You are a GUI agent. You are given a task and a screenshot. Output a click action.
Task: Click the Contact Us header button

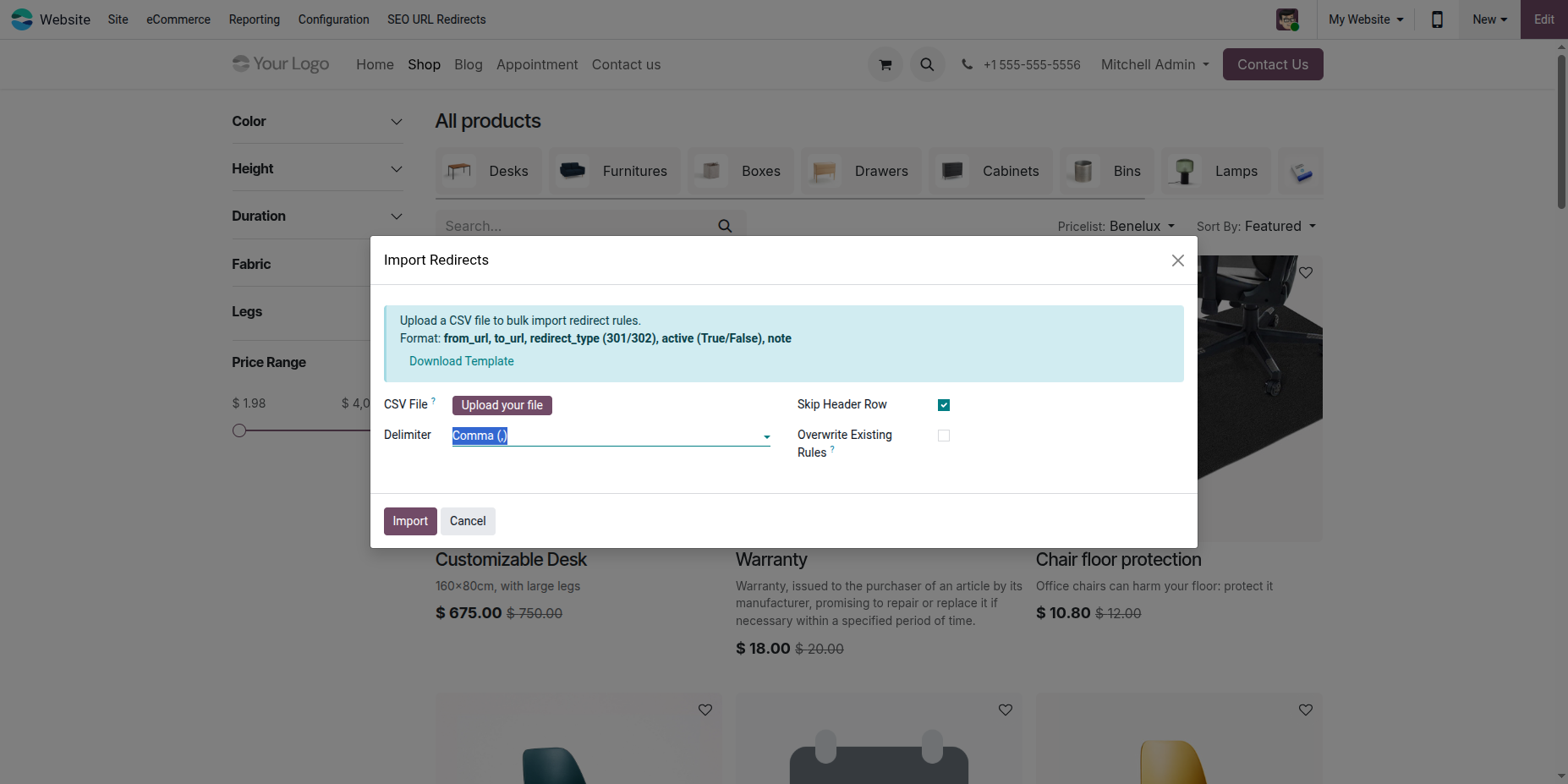1273,64
